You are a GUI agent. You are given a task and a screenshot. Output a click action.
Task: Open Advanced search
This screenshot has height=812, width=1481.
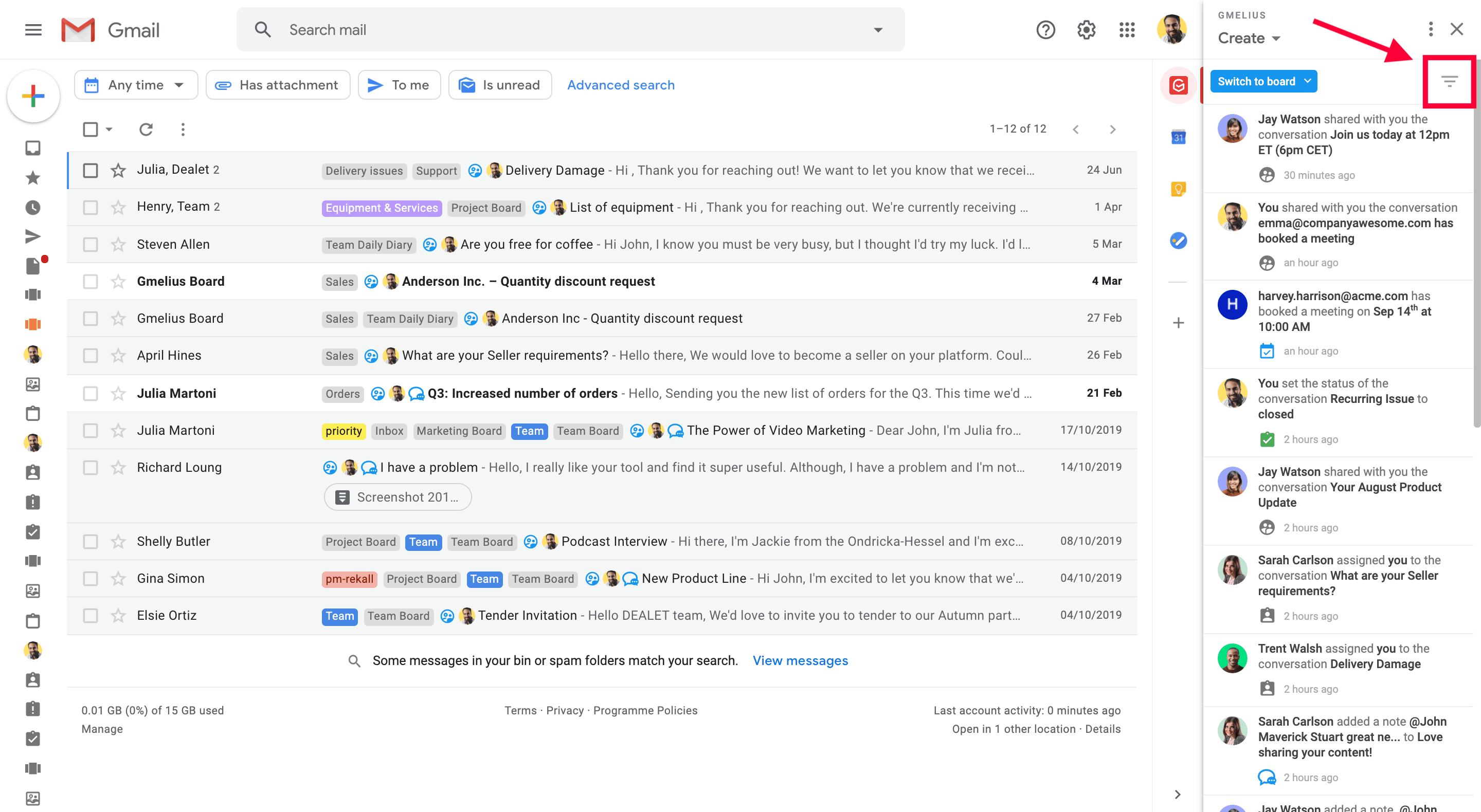[x=620, y=85]
